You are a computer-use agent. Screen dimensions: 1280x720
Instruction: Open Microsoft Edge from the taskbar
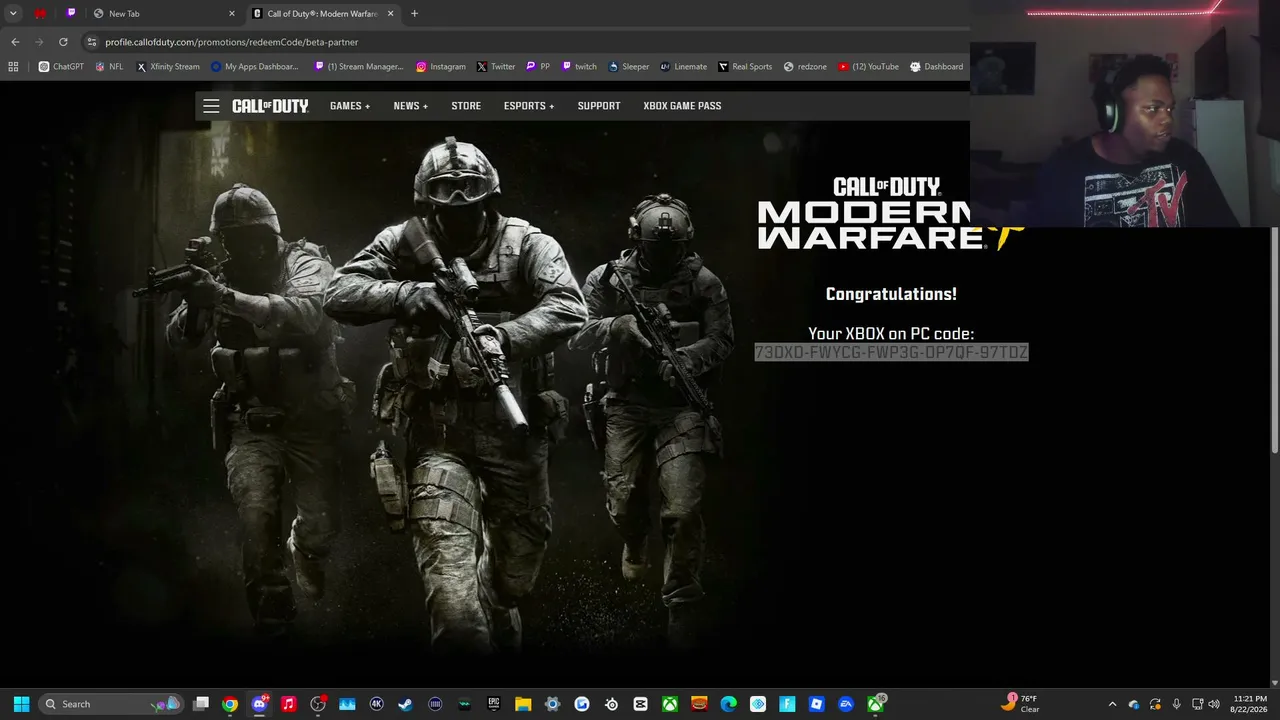729,704
